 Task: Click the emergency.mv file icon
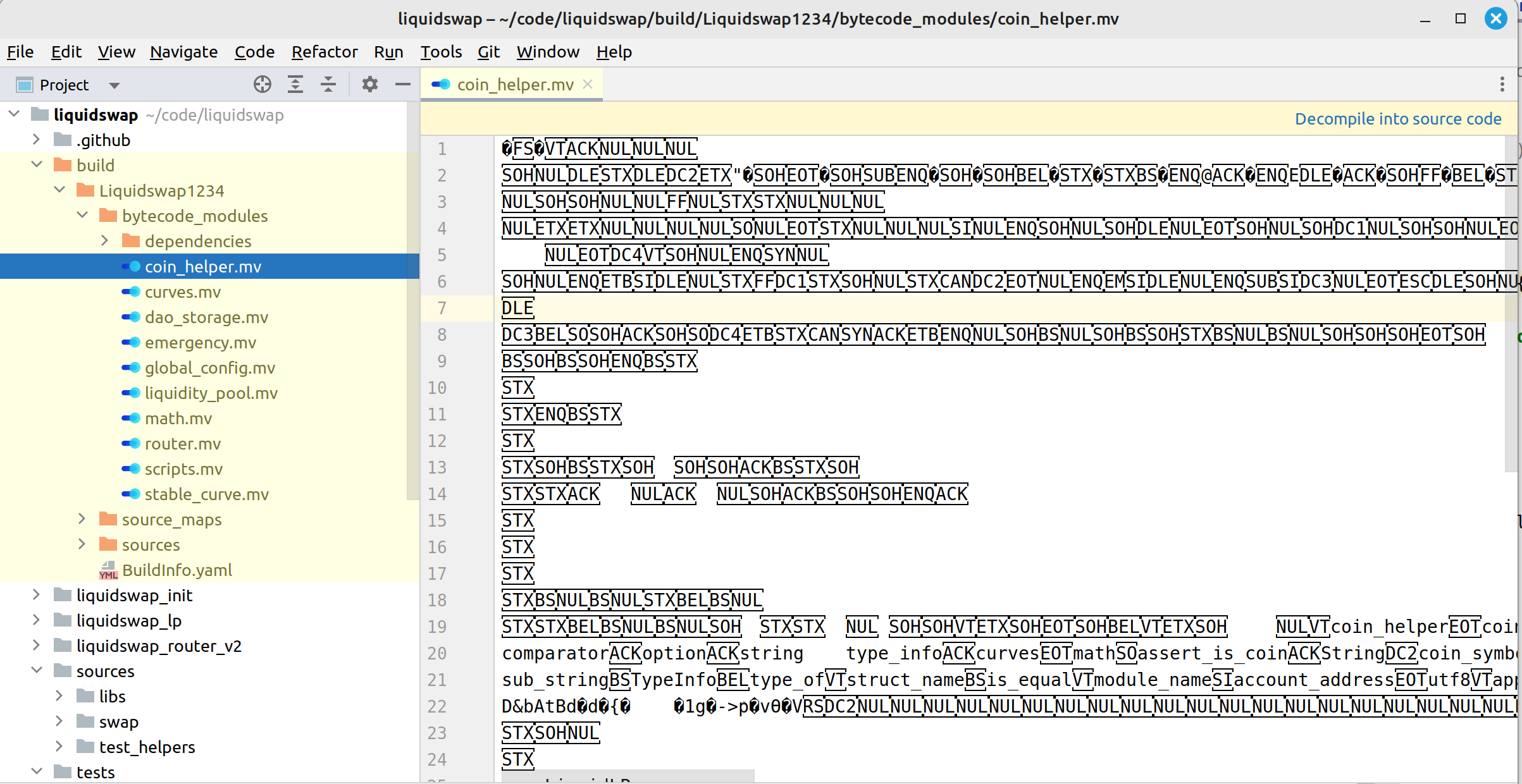tap(131, 343)
